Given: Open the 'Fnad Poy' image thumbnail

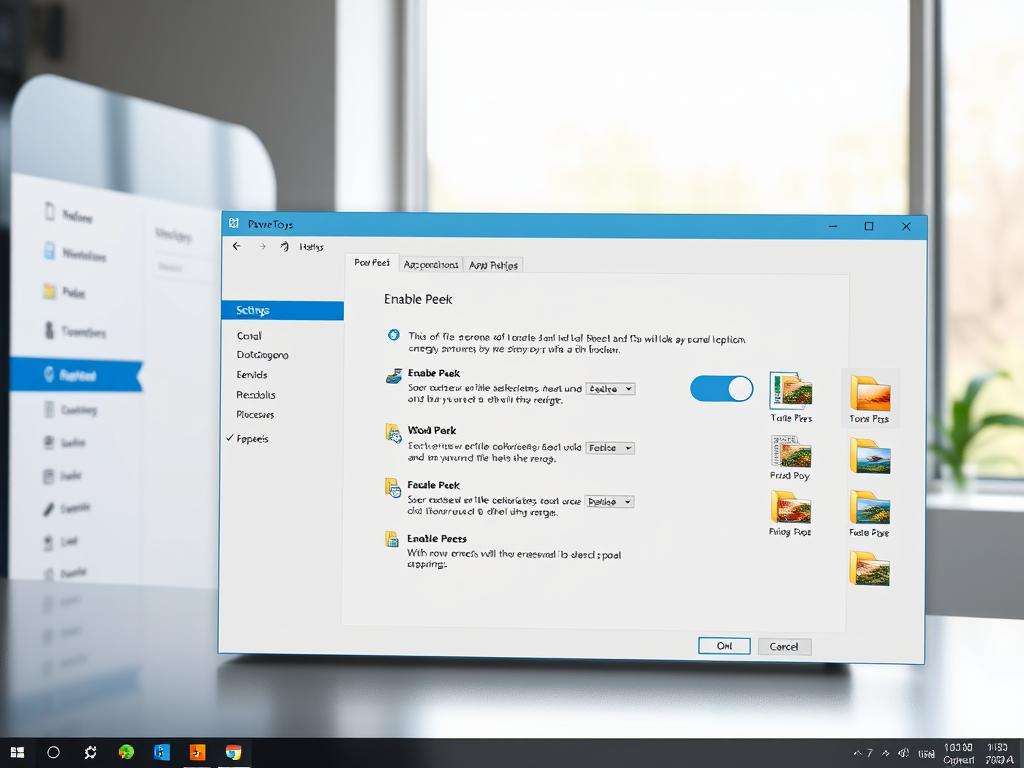Looking at the screenshot, I should click(x=790, y=458).
